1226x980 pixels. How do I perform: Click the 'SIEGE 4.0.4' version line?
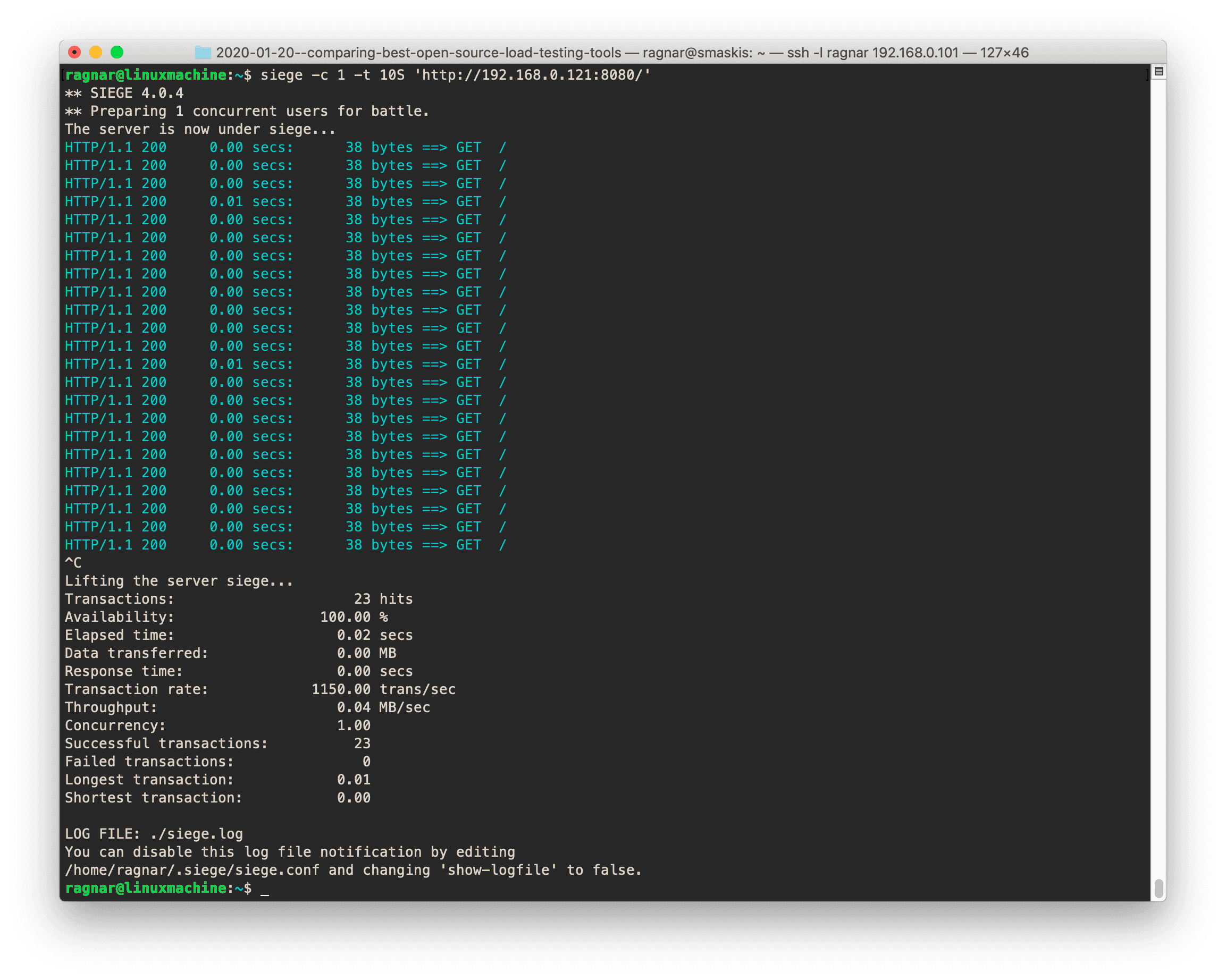pyautogui.click(x=137, y=93)
